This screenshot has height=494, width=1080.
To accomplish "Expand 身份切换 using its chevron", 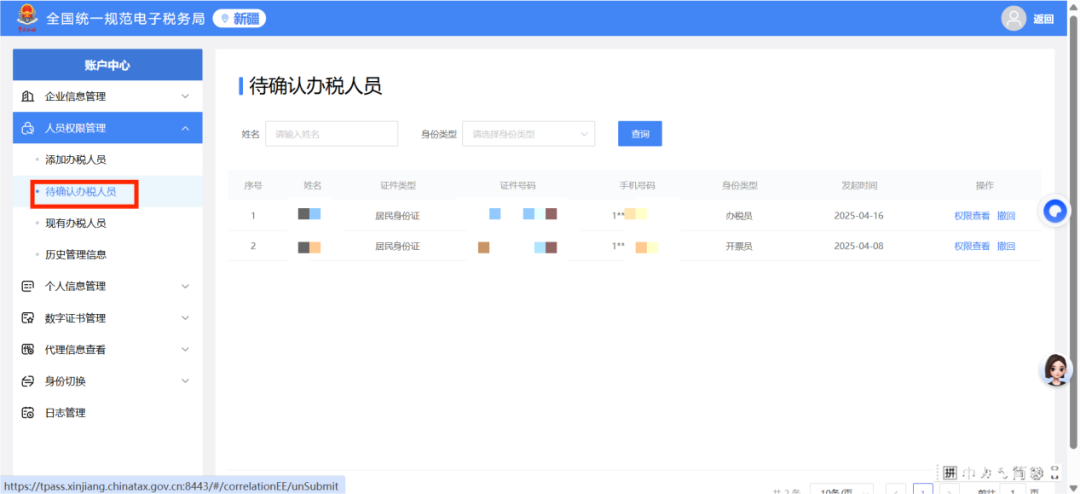I will coord(185,381).
